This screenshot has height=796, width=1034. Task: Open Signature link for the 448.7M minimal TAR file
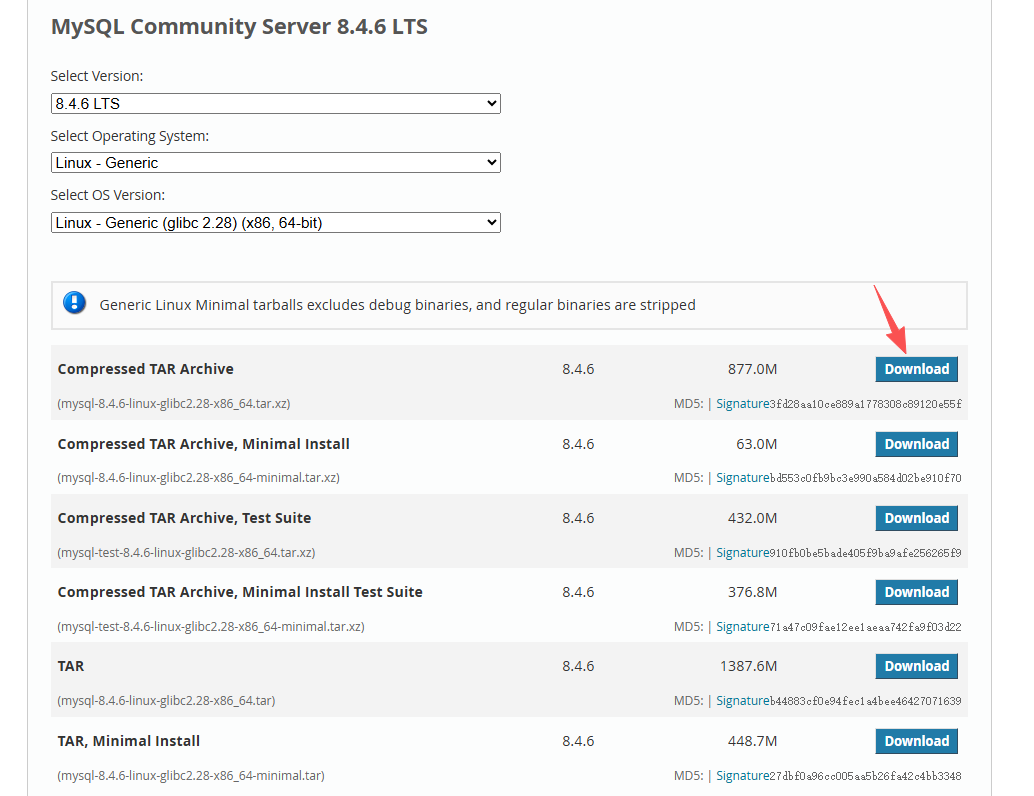[743, 776]
